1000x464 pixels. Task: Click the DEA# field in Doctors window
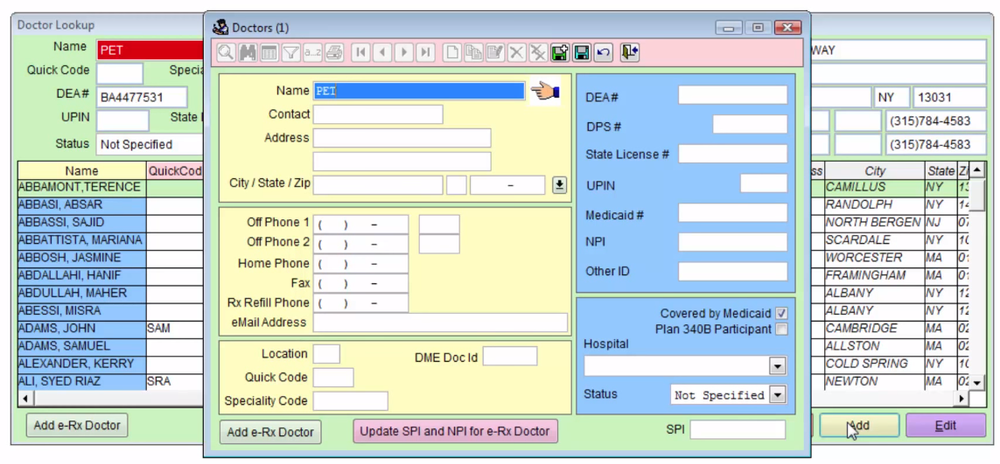pos(733,95)
